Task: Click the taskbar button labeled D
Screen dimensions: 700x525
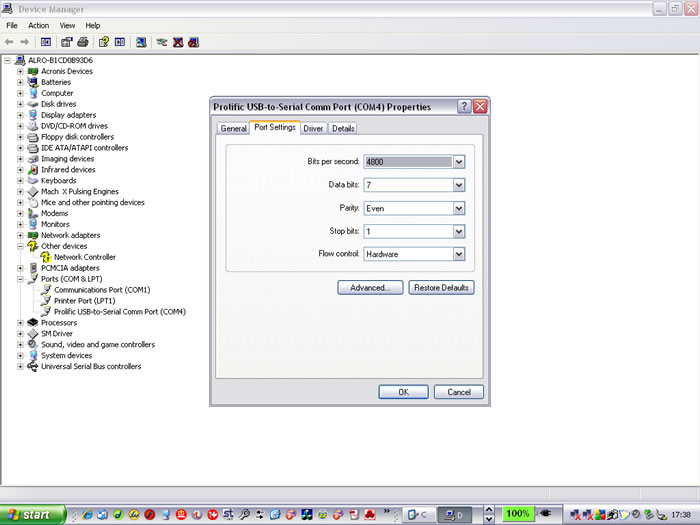Action: pyautogui.click(x=456, y=515)
